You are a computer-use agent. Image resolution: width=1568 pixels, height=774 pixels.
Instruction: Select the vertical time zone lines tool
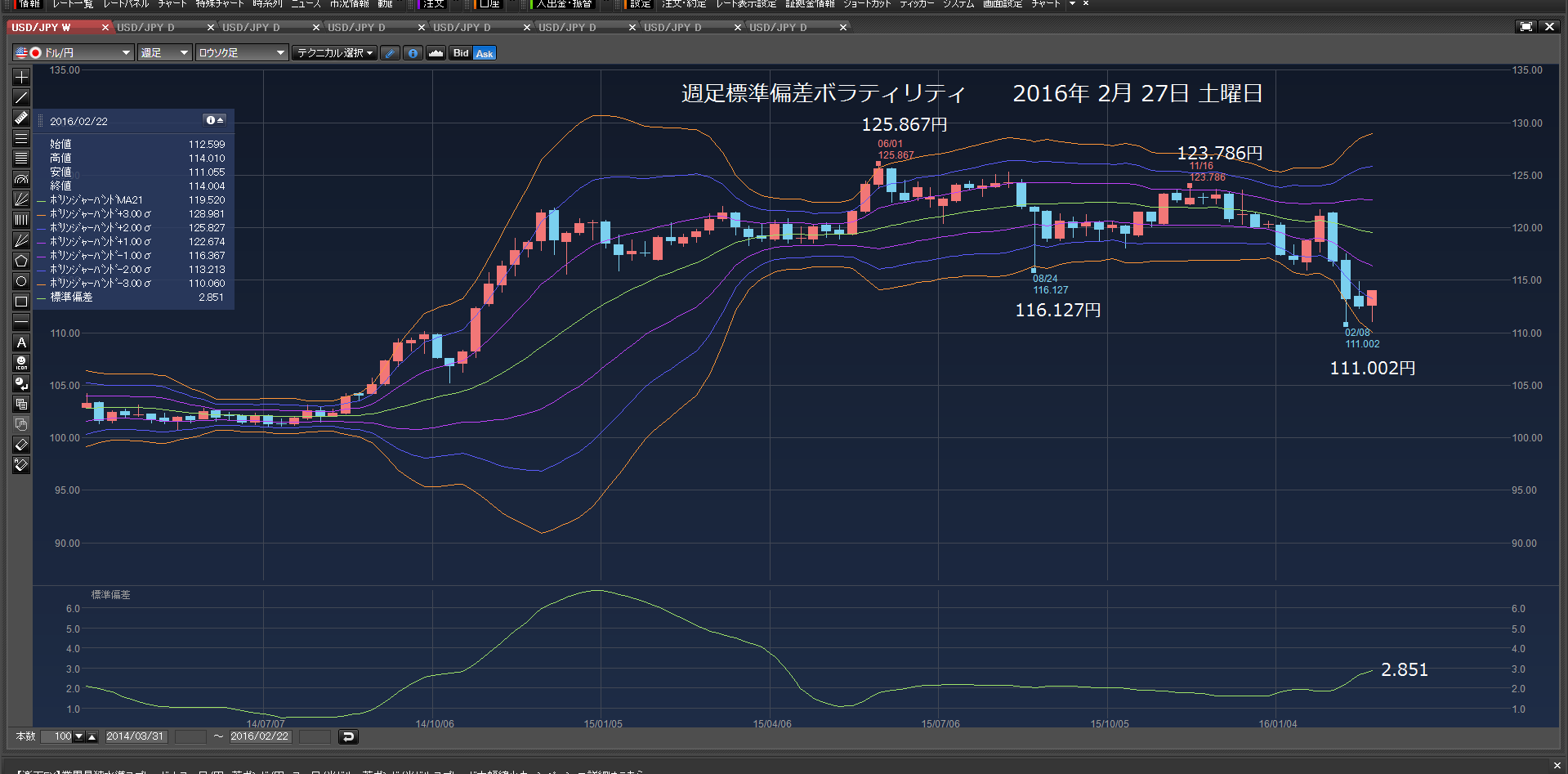(21, 220)
